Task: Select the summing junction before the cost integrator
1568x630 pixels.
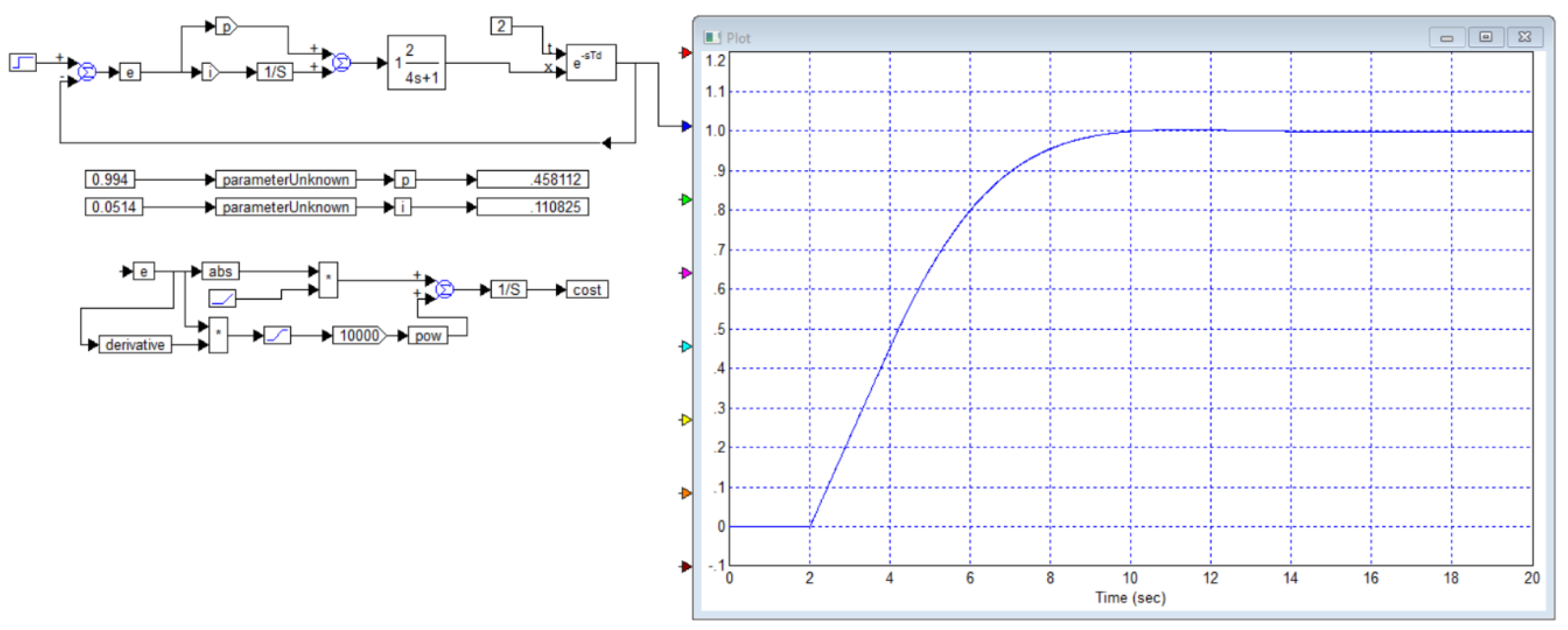Action: click(445, 289)
